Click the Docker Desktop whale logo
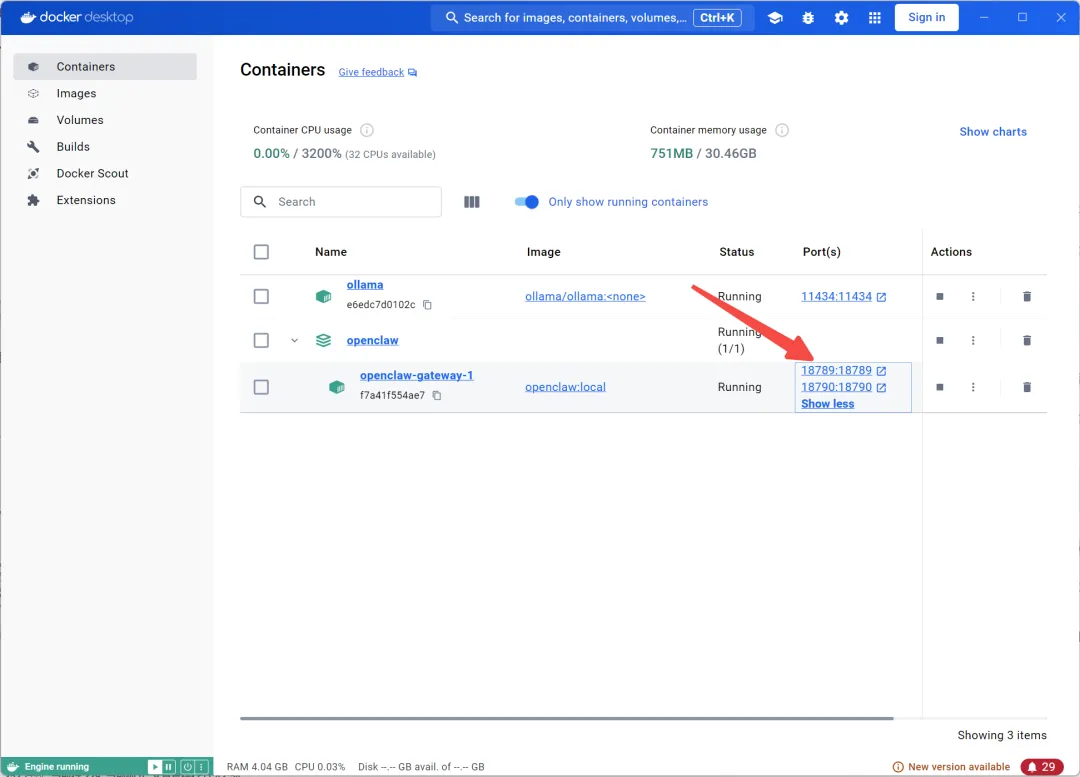 click(28, 17)
